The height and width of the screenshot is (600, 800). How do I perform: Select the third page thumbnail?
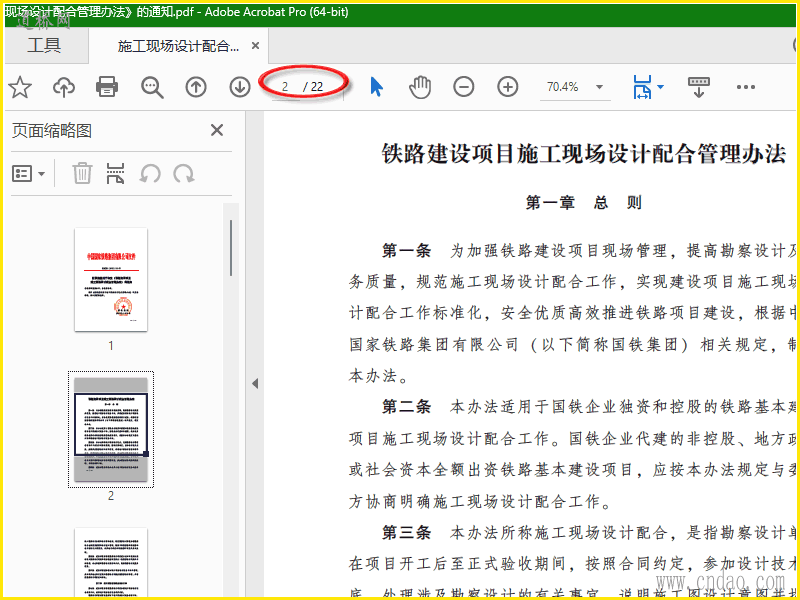111,563
